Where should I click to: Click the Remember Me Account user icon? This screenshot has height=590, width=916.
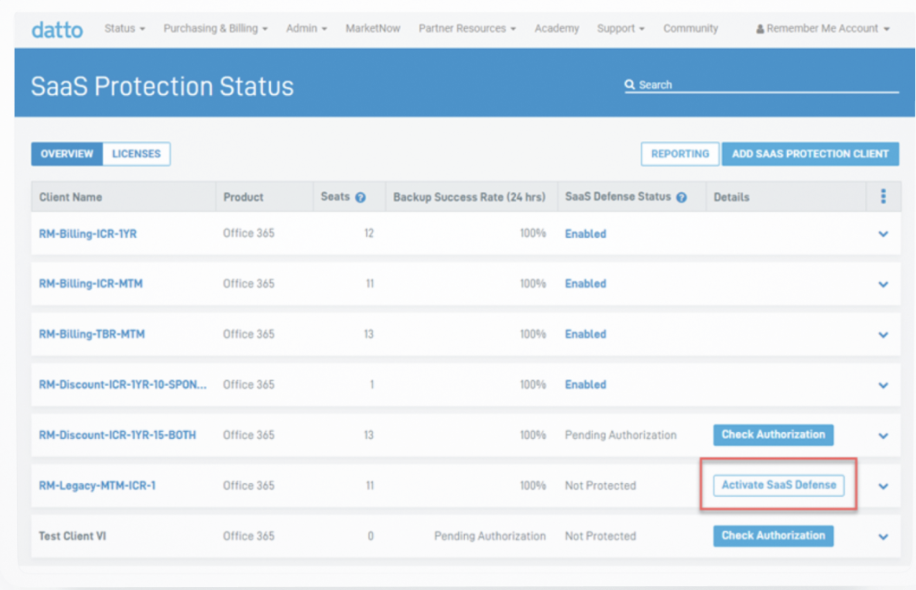(759, 29)
